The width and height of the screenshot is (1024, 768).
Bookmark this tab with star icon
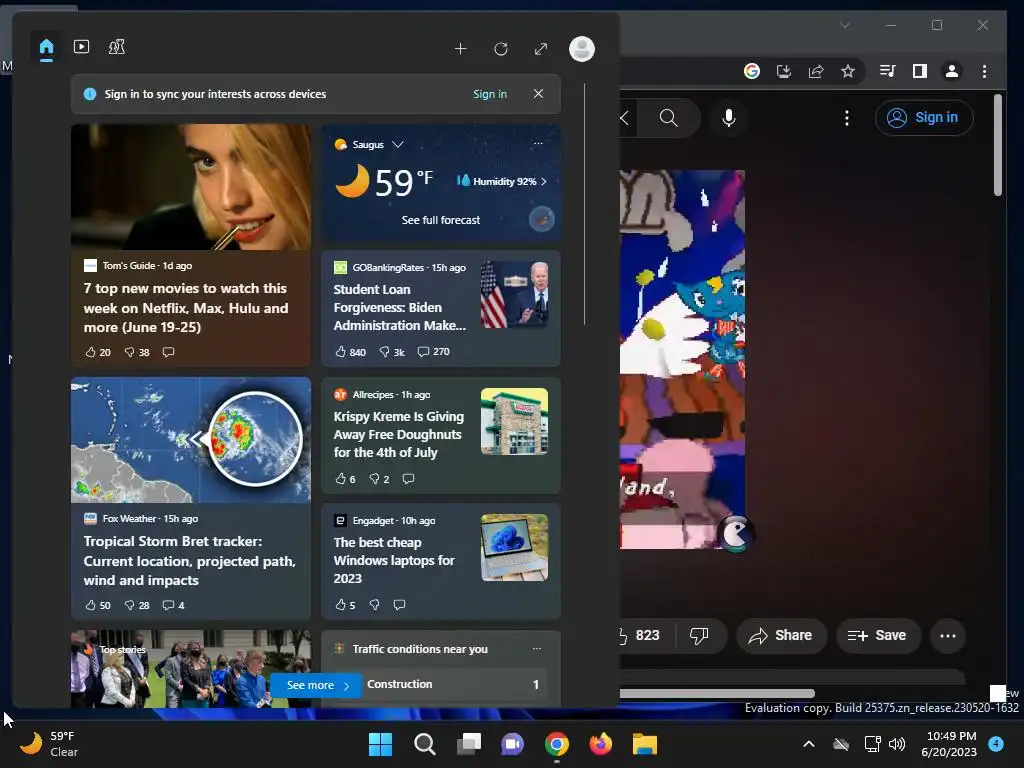(848, 71)
